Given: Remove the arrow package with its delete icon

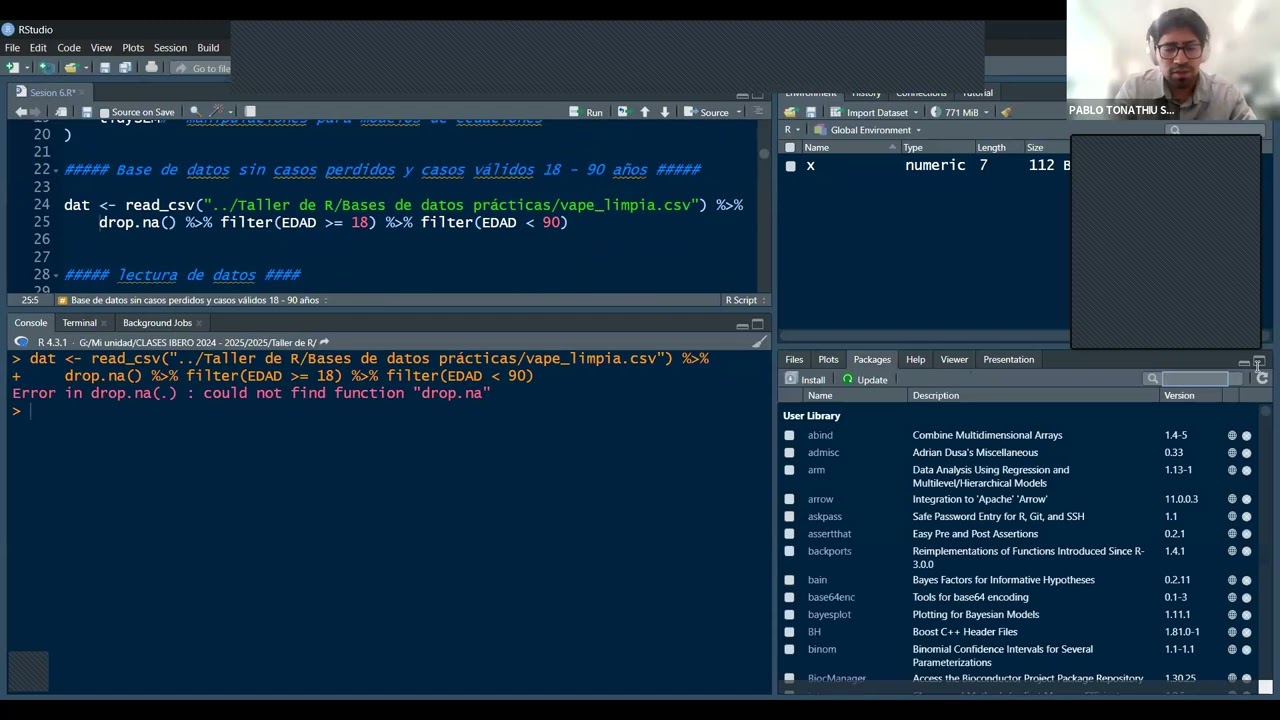Looking at the screenshot, I should [x=1246, y=499].
